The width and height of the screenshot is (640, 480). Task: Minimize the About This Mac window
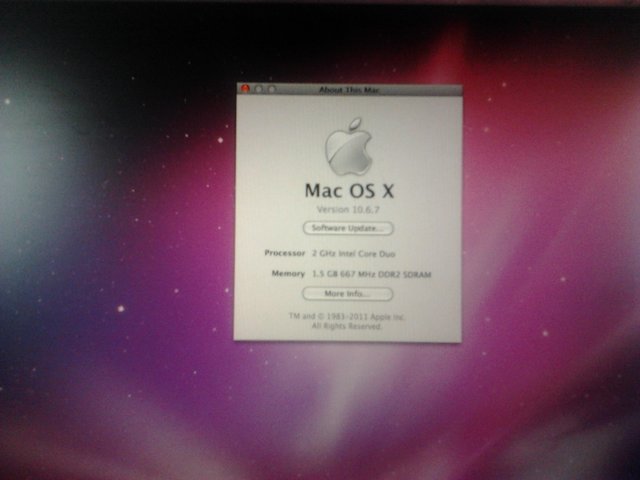258,89
